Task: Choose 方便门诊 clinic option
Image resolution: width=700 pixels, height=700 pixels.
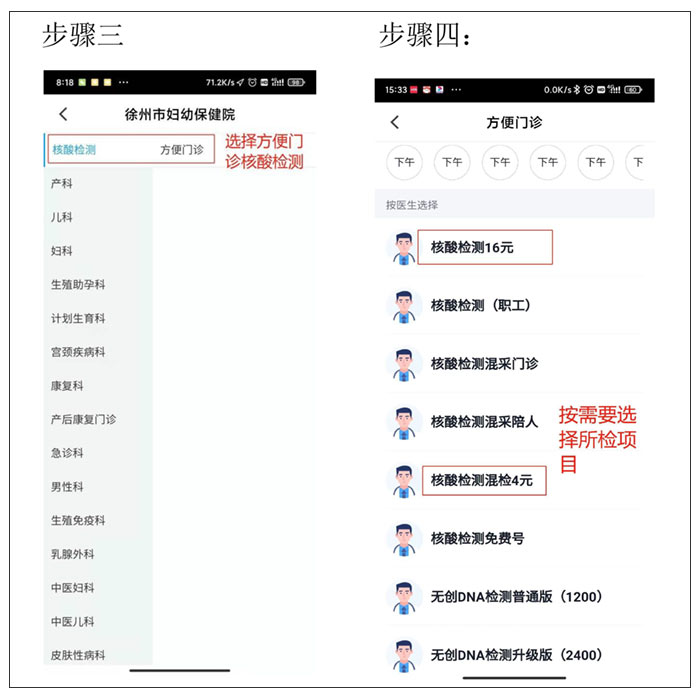Action: pyautogui.click(x=182, y=150)
